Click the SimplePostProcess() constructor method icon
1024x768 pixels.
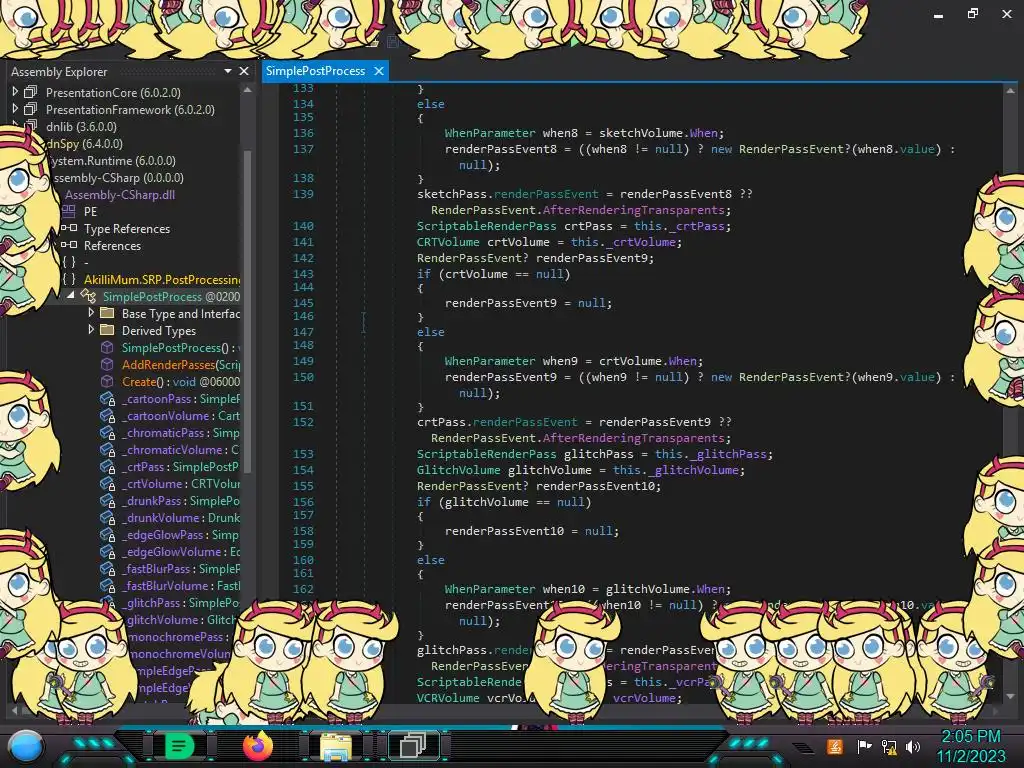coord(107,347)
